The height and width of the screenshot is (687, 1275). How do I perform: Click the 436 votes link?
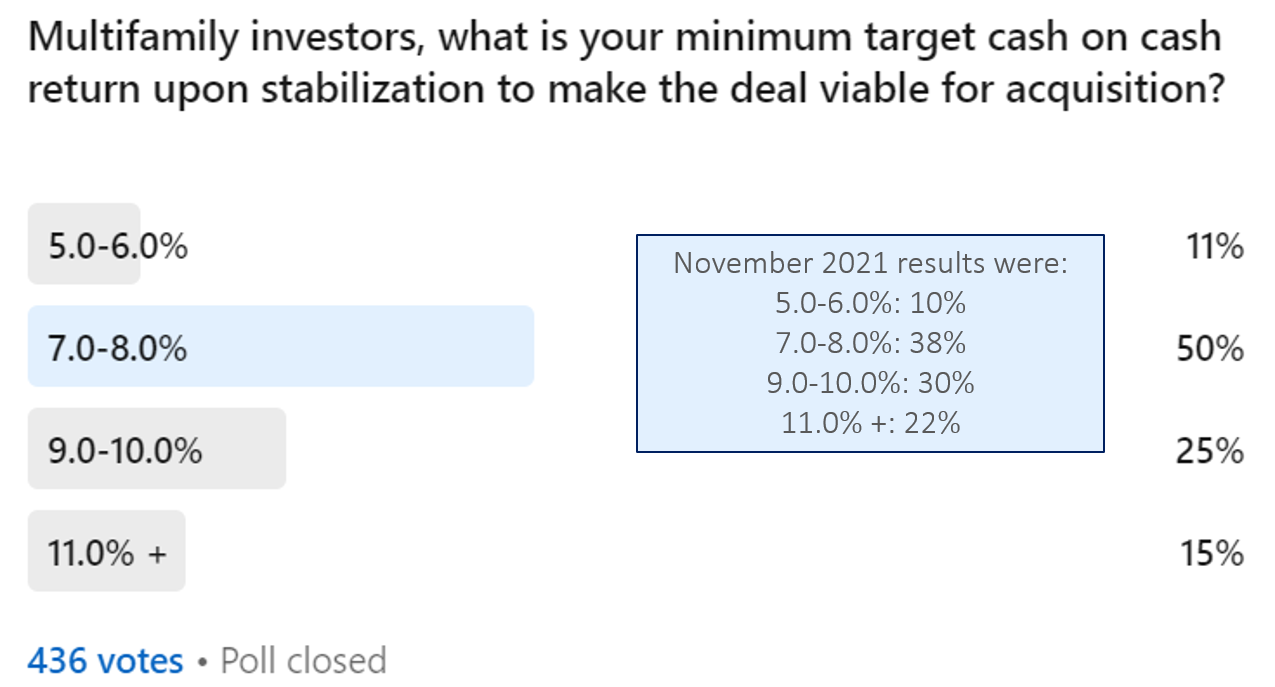click(x=105, y=660)
